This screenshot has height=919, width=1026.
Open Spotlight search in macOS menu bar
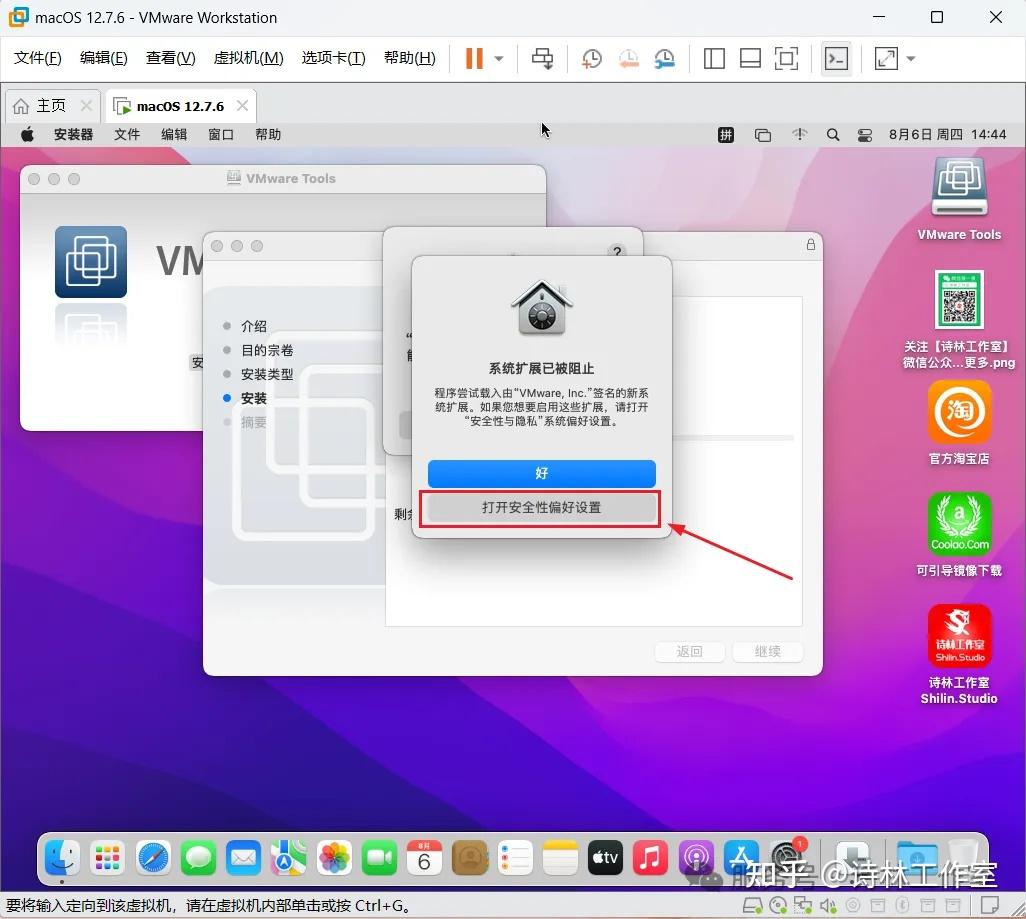[832, 135]
